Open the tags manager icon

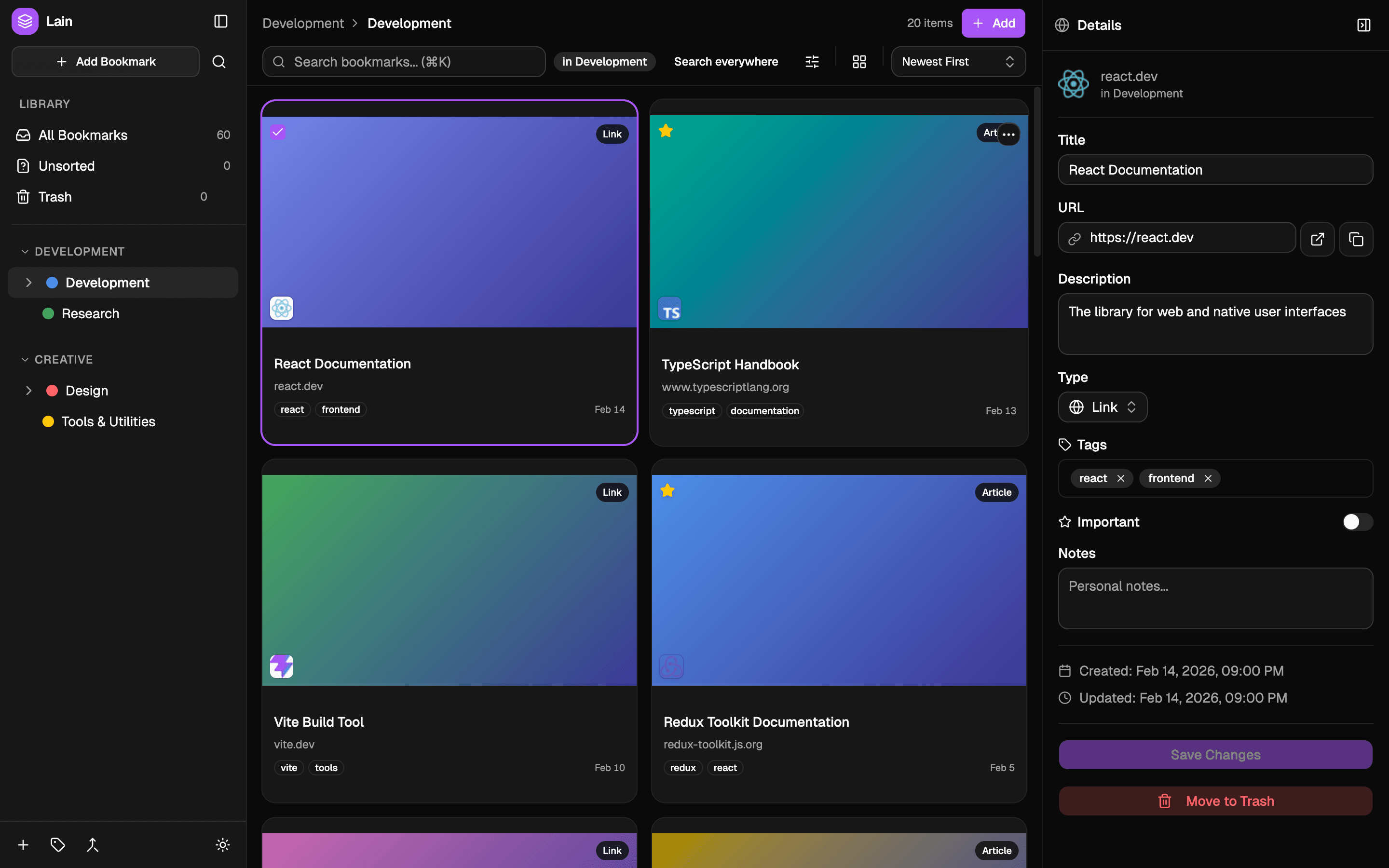[57, 844]
